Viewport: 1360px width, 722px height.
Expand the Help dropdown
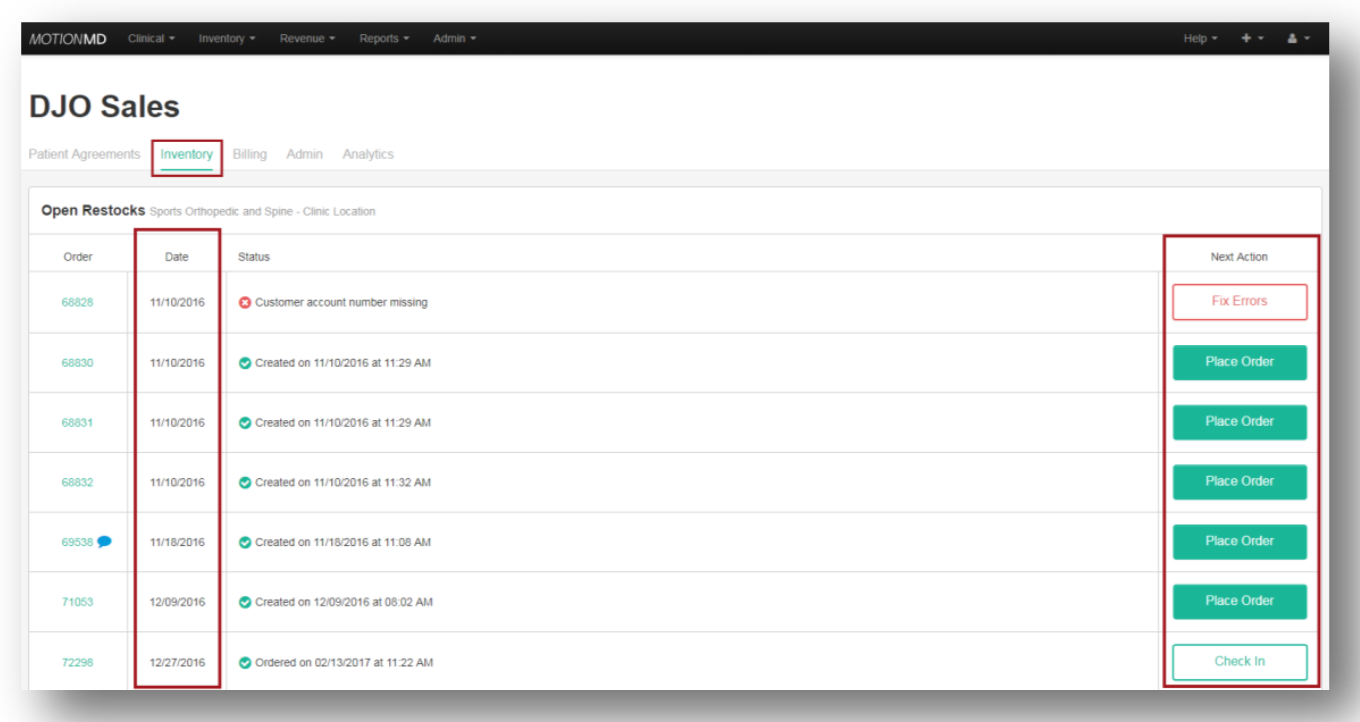[x=1200, y=38]
